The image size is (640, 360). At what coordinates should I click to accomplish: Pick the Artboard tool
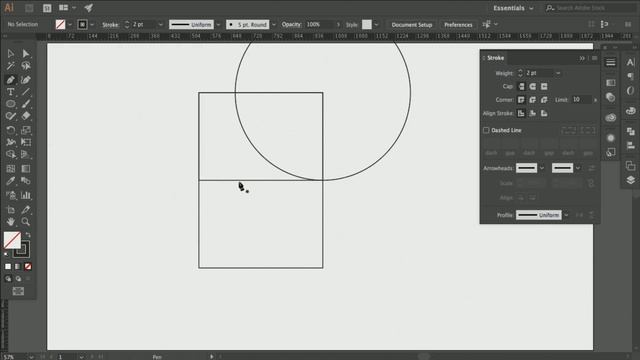[11, 209]
